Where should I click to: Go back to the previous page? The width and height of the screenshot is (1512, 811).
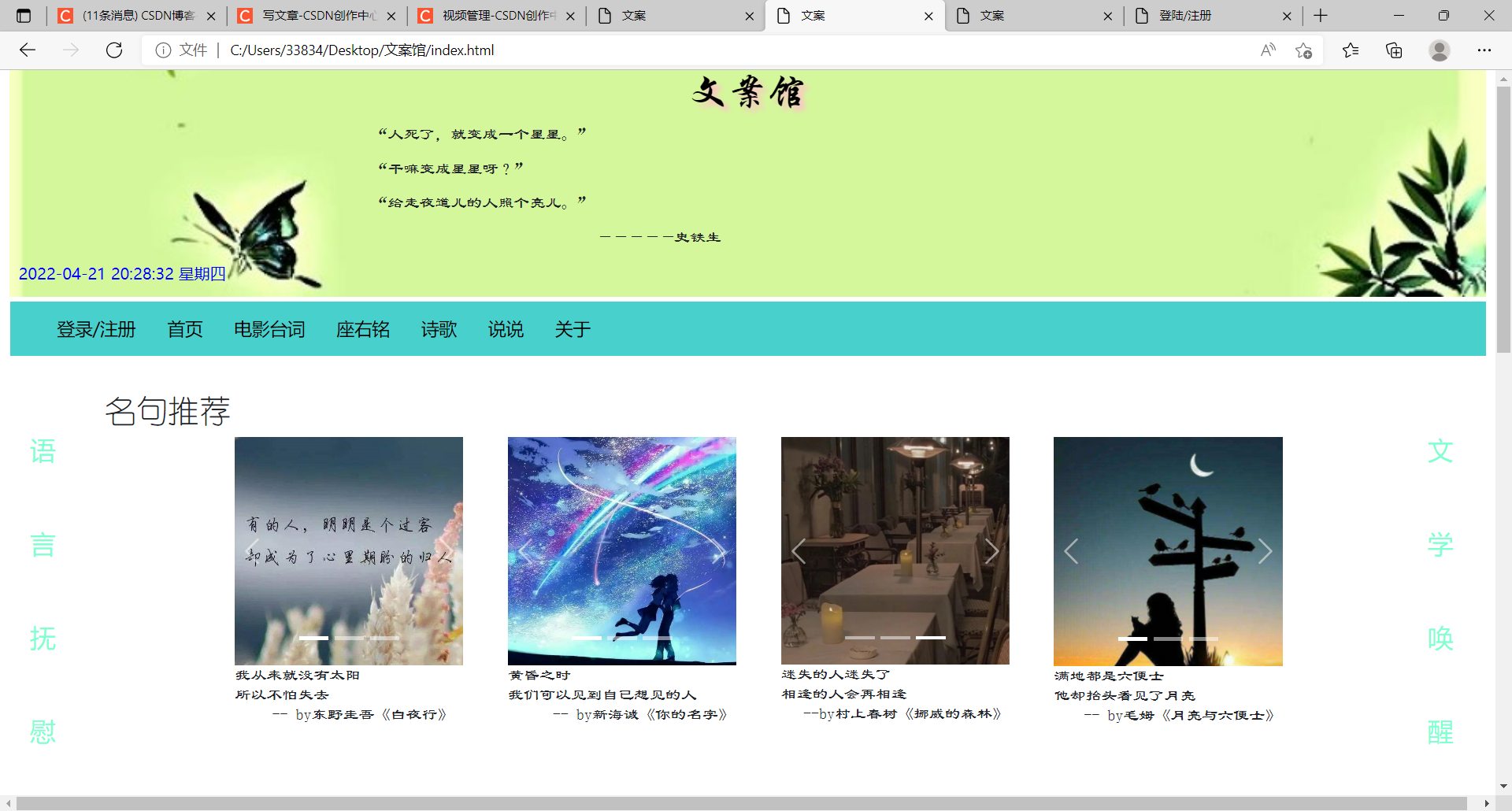[28, 50]
